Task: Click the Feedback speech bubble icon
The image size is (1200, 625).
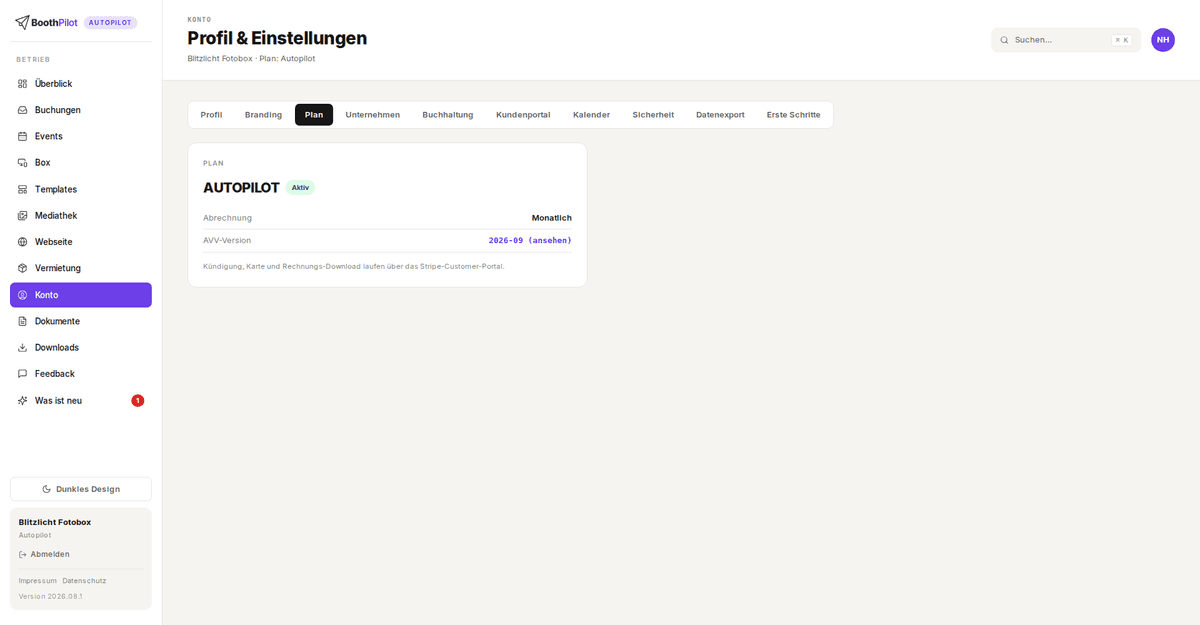Action: point(23,374)
